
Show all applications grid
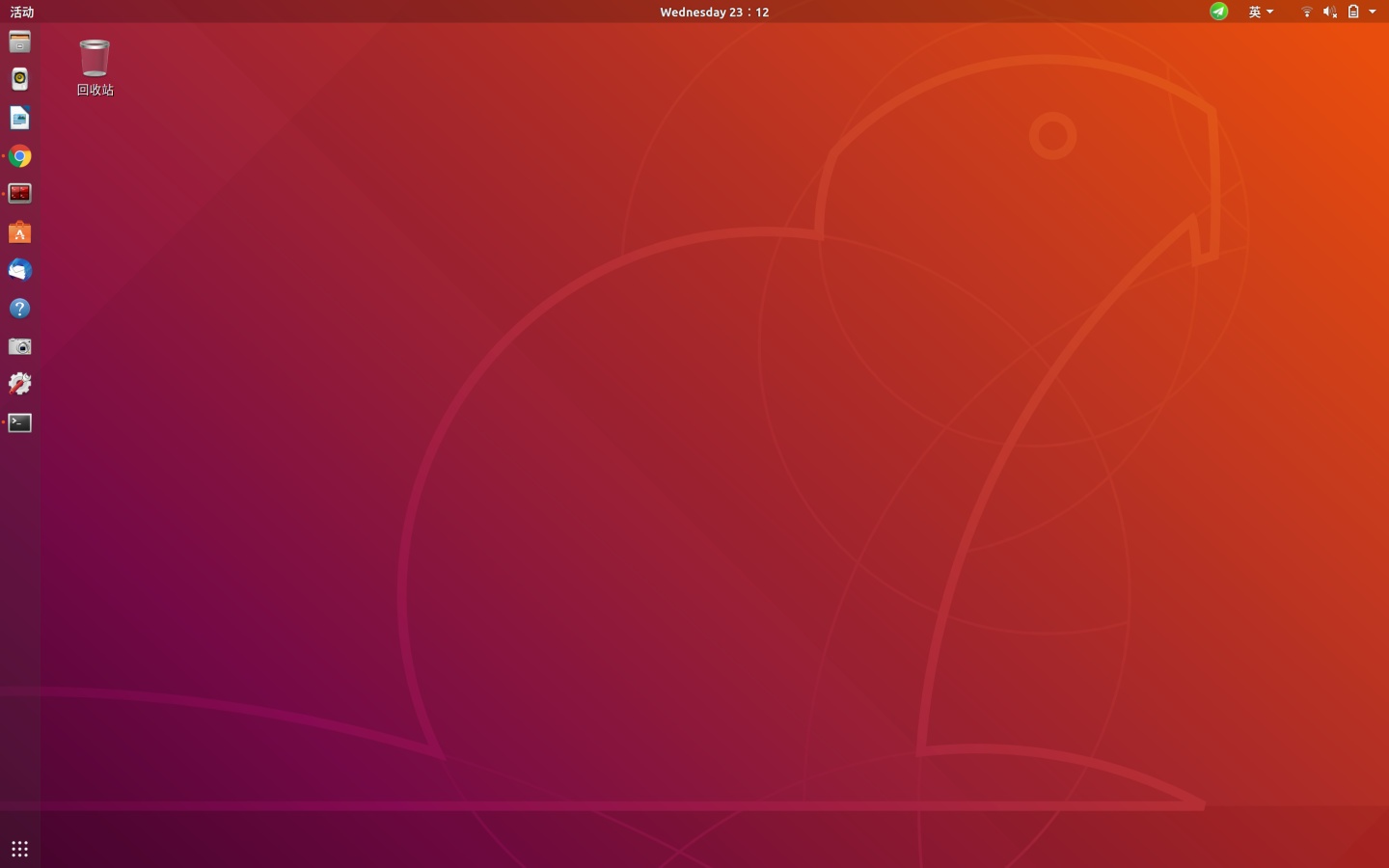[19, 849]
